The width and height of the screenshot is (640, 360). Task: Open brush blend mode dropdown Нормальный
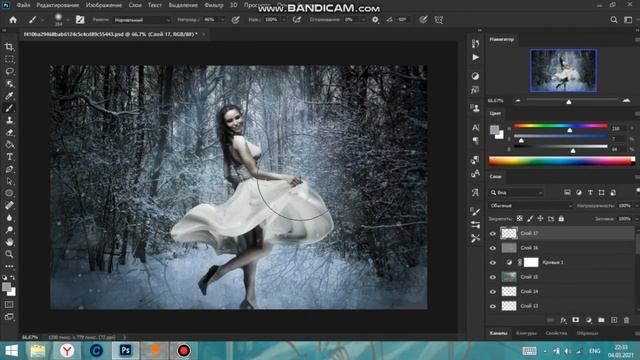142,20
